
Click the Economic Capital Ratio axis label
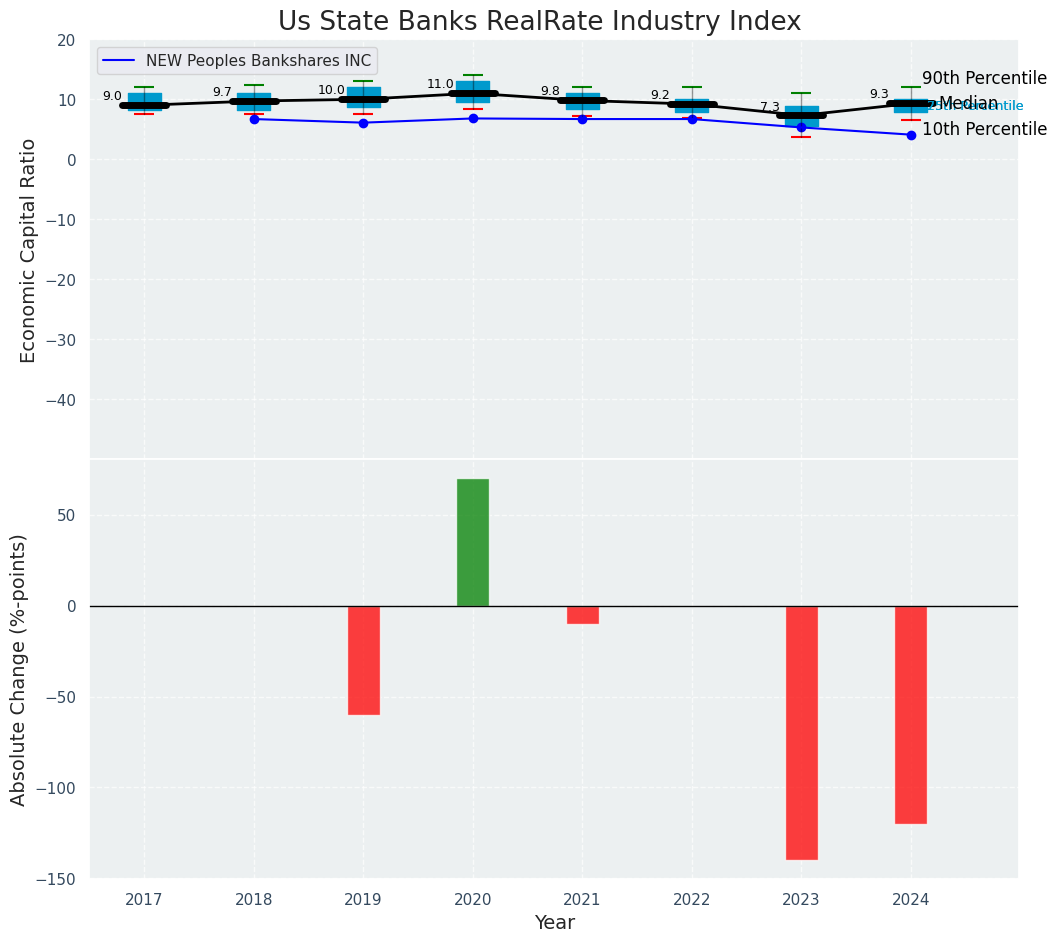click(x=28, y=251)
